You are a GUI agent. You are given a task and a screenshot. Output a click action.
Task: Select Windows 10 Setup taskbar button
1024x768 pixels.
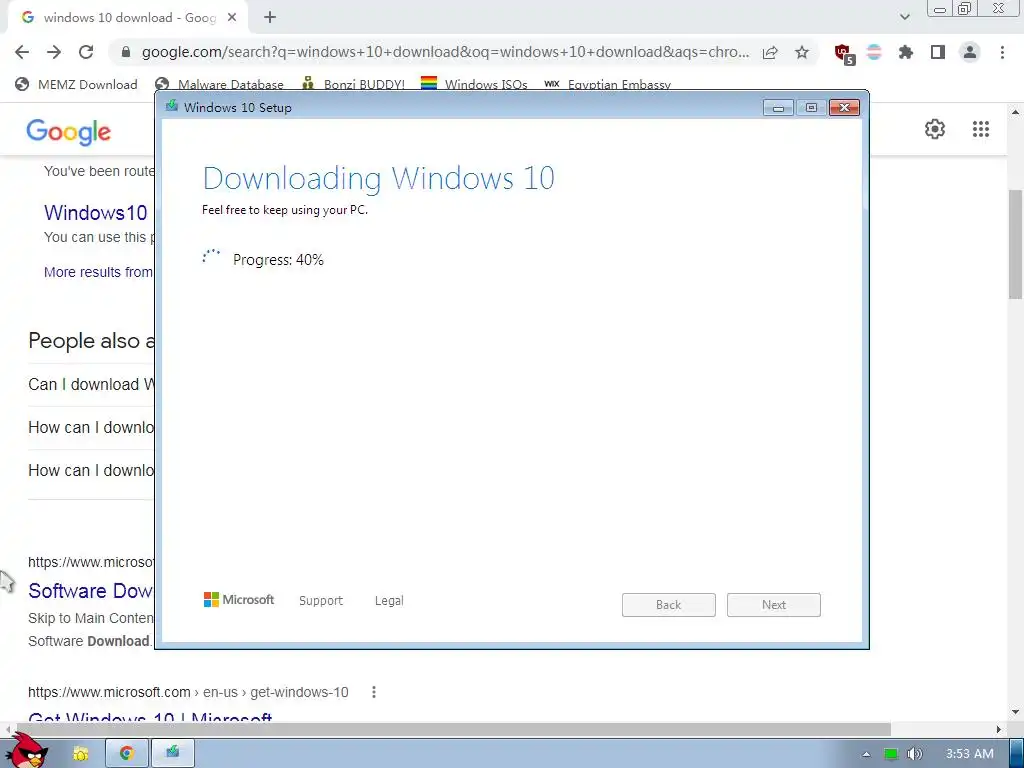pyautogui.click(x=172, y=753)
